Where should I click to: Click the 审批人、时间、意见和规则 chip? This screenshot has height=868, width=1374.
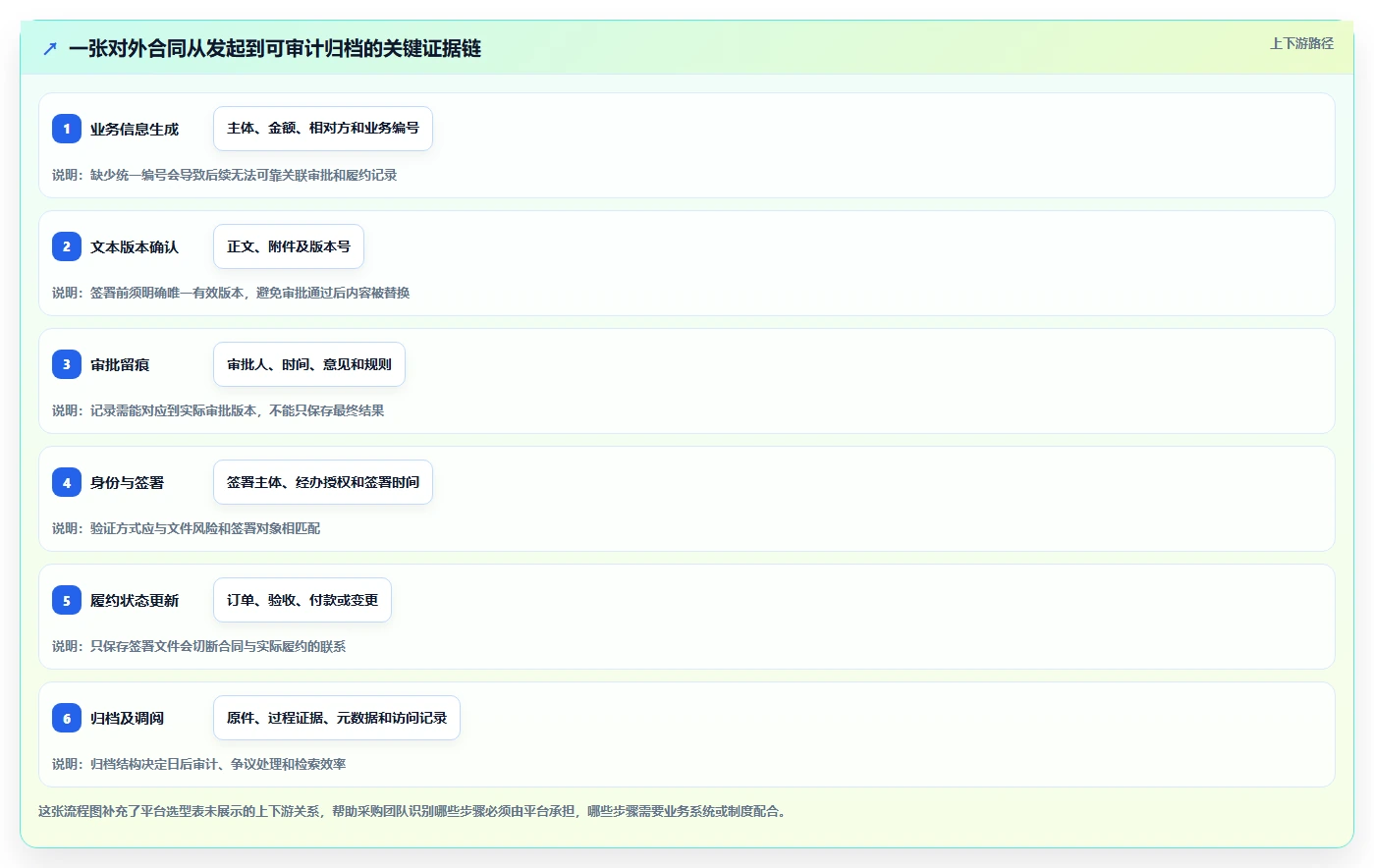(309, 364)
